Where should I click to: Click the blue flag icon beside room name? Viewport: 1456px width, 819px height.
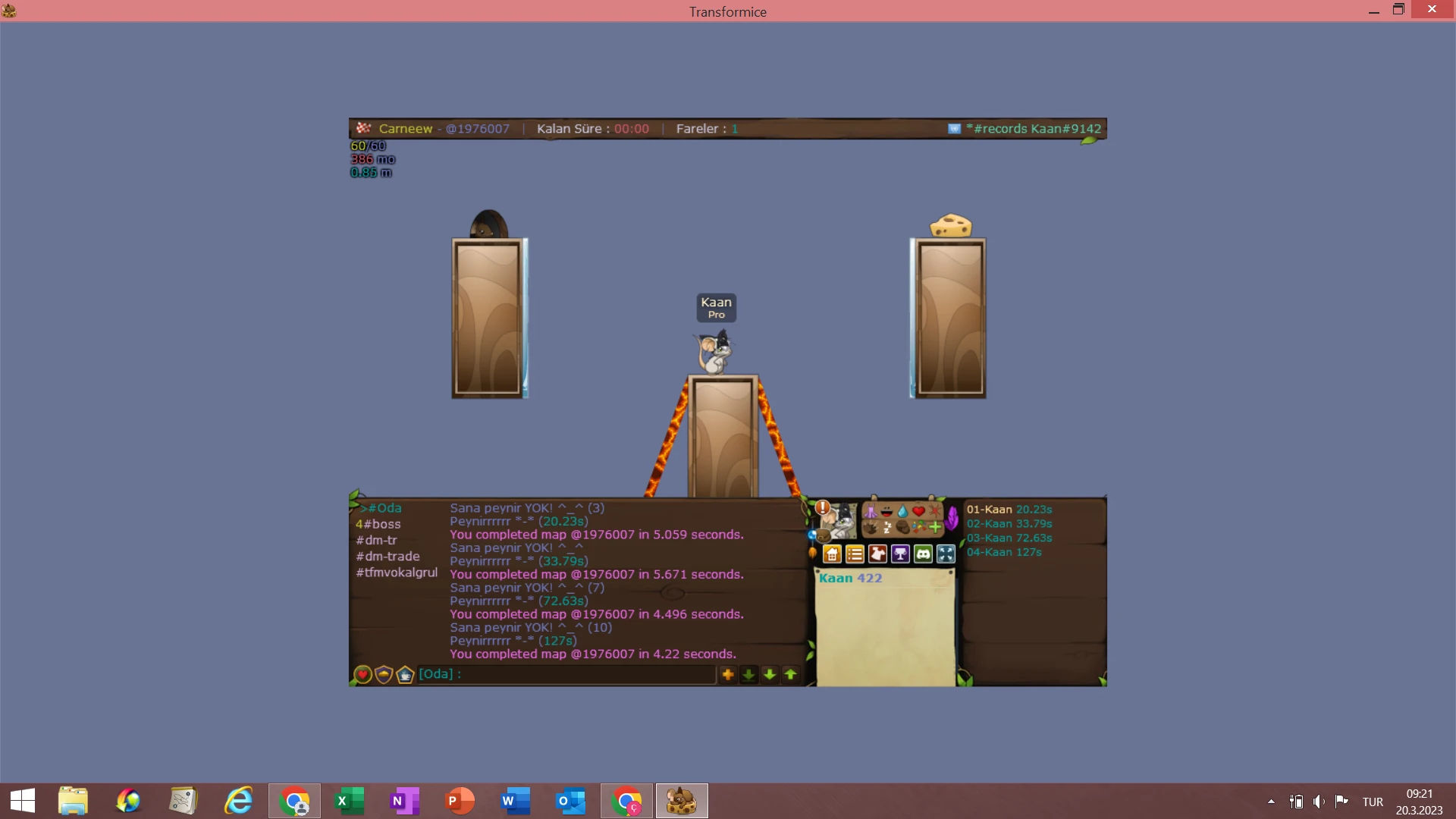955,129
